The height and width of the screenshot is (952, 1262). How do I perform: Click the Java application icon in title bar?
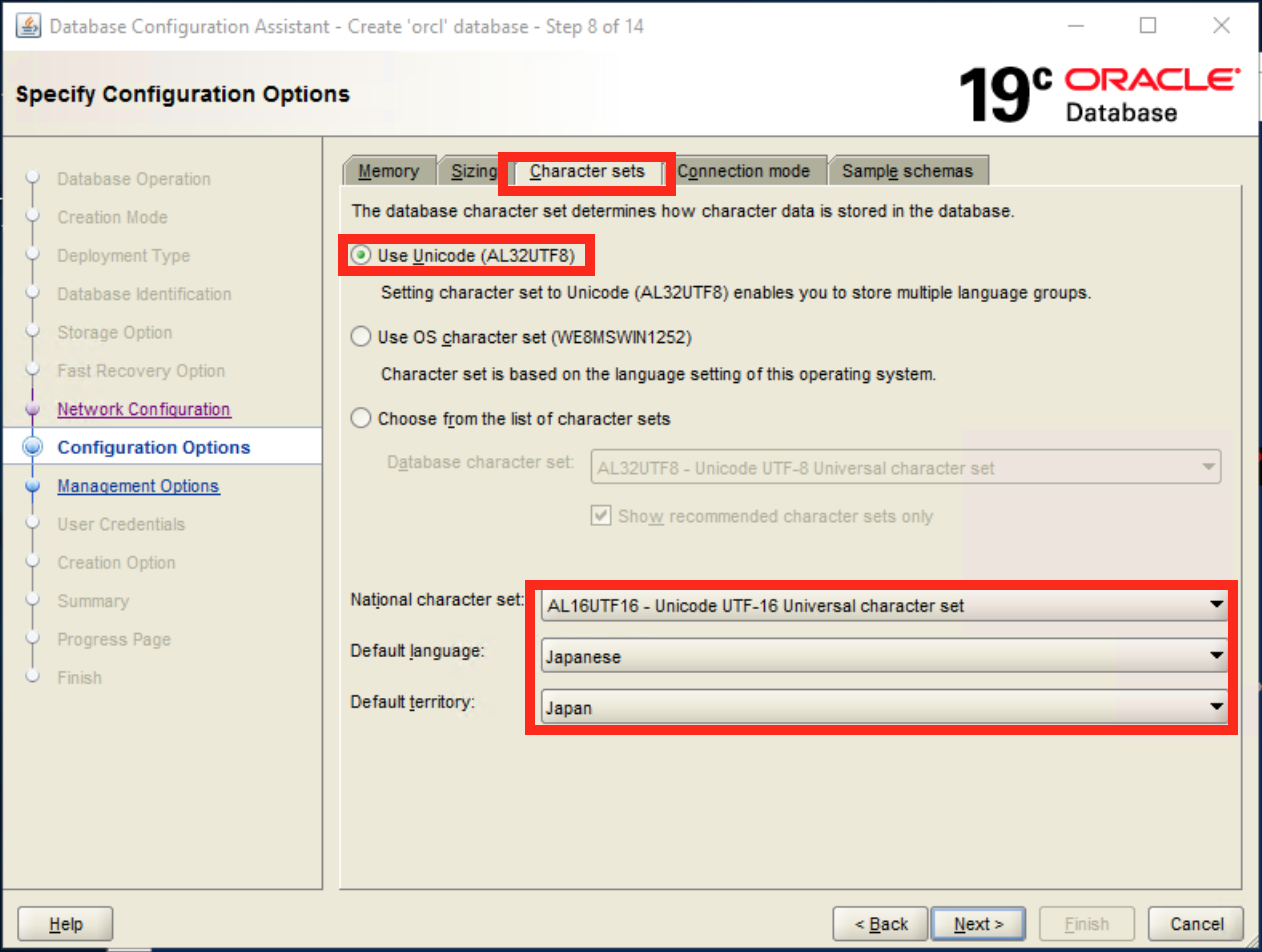(27, 26)
